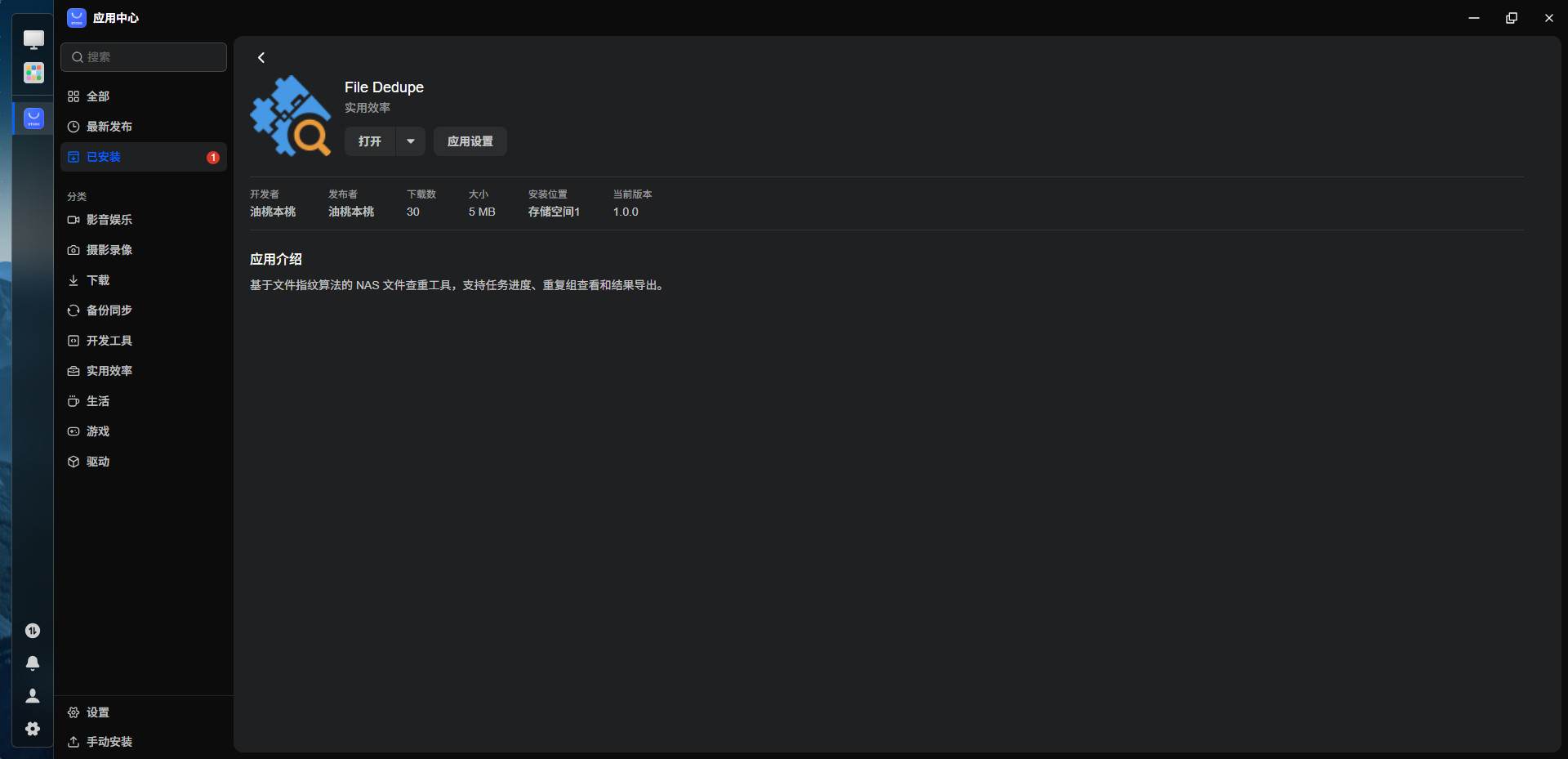Open the system settings gear in dock
This screenshot has height=759, width=1568.
point(33,729)
